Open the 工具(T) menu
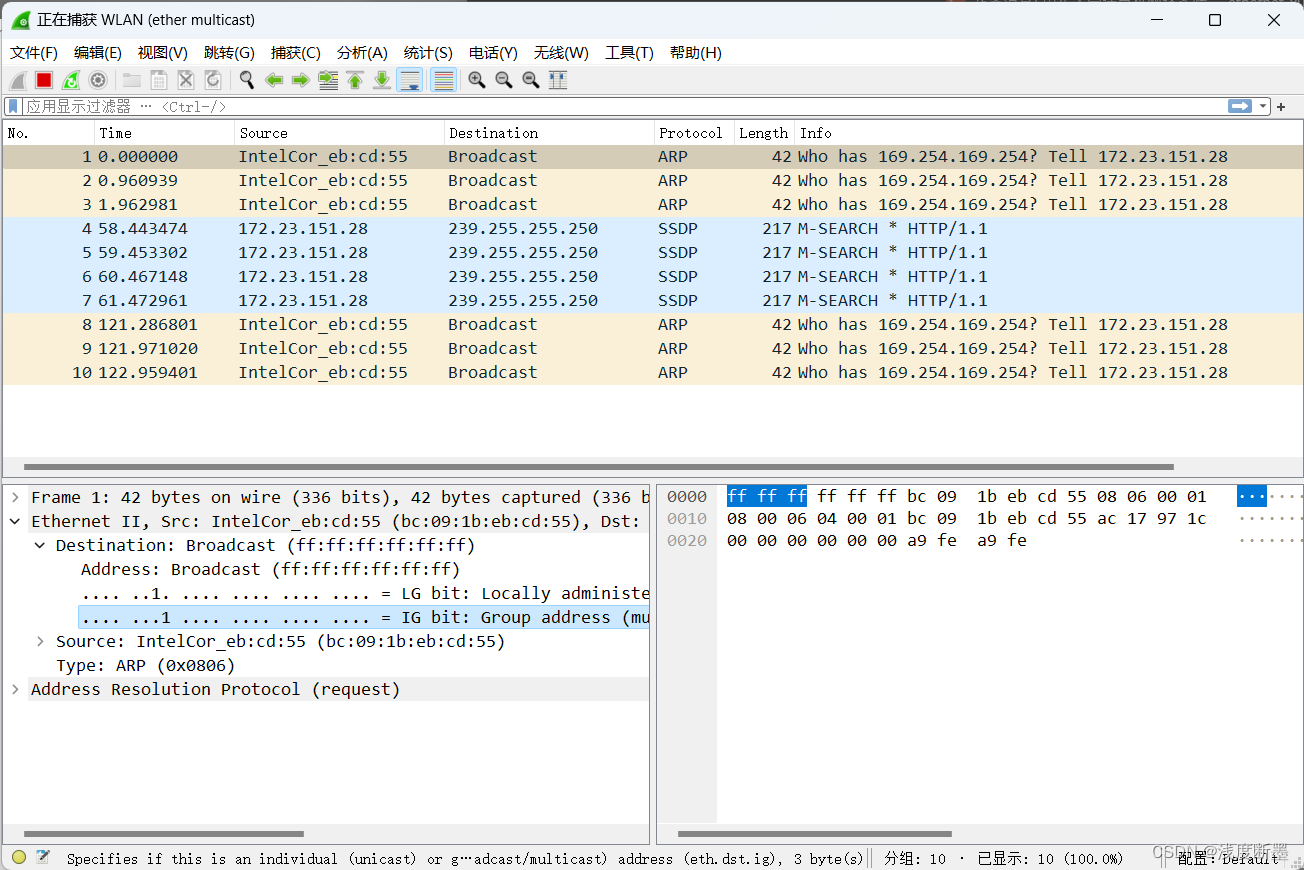 click(629, 52)
